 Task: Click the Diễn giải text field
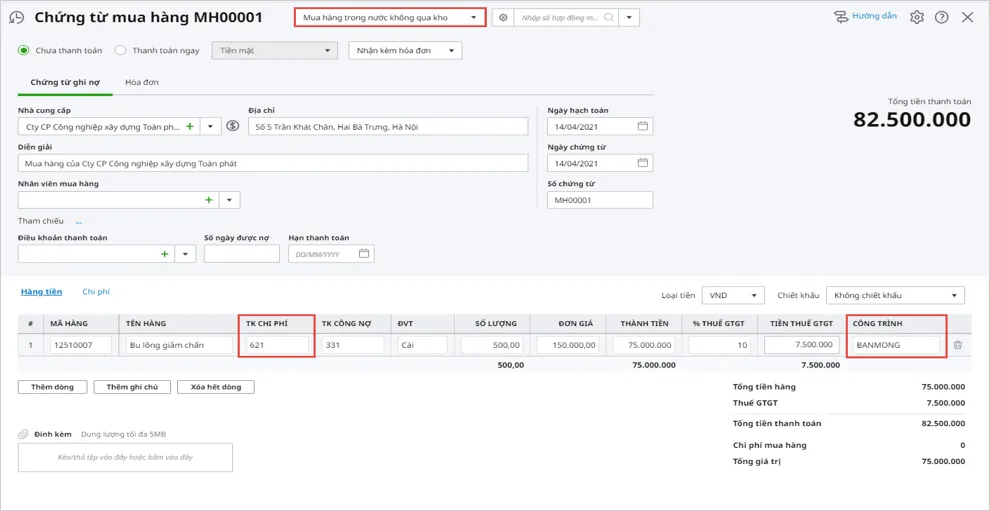pos(272,164)
